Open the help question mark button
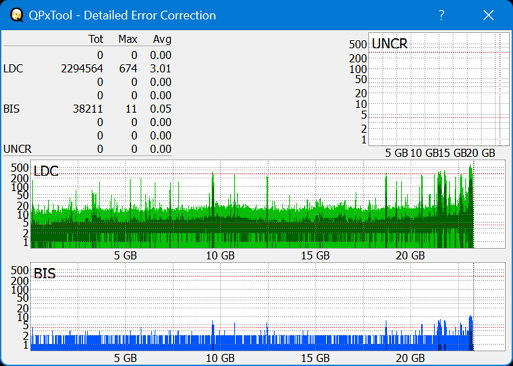The height and width of the screenshot is (366, 513). point(441,15)
